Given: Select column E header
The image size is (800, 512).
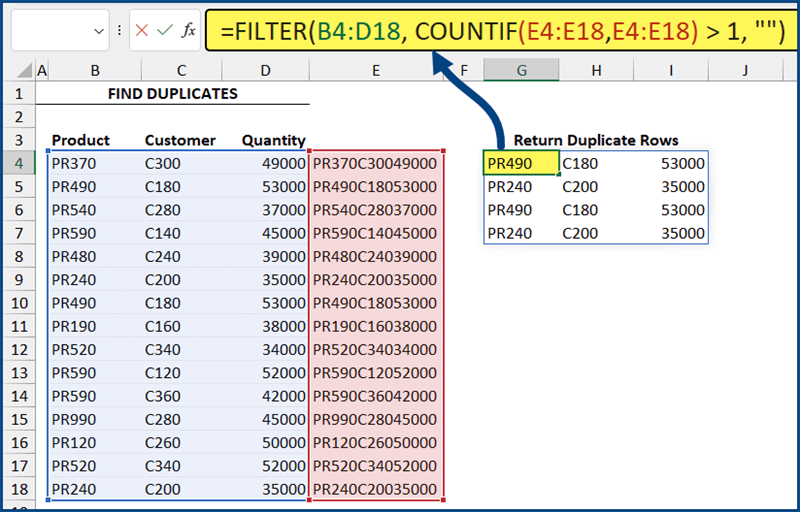Looking at the screenshot, I should click(x=375, y=70).
